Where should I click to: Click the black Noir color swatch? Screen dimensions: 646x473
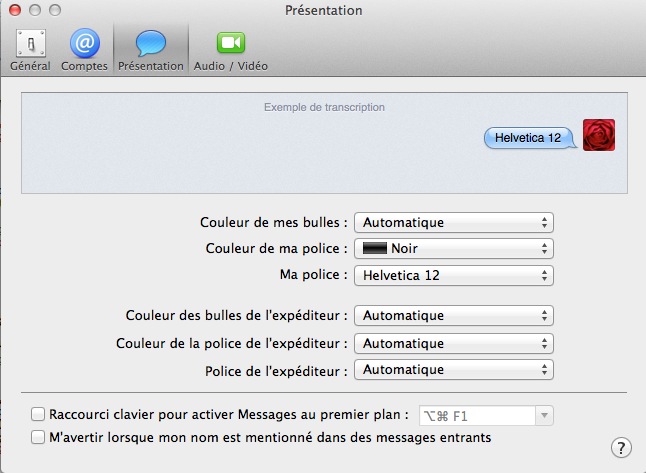point(374,248)
